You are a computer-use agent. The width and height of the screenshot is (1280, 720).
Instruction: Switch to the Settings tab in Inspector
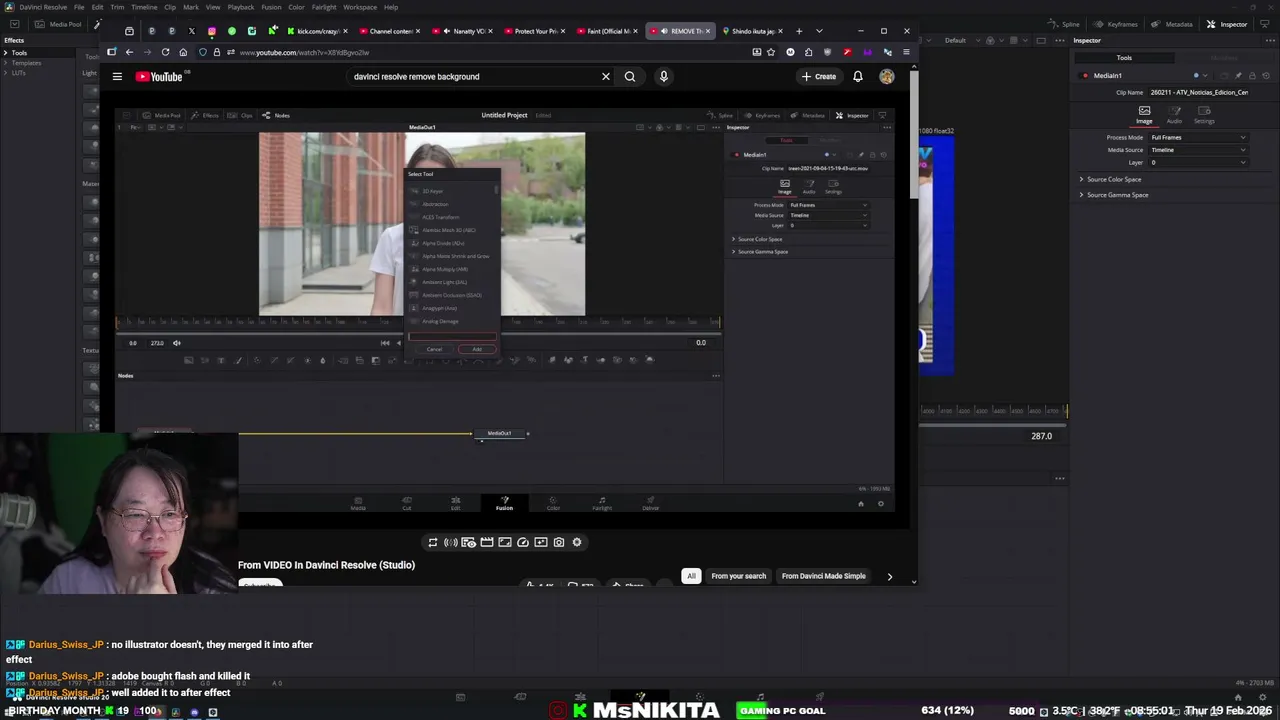(1204, 115)
